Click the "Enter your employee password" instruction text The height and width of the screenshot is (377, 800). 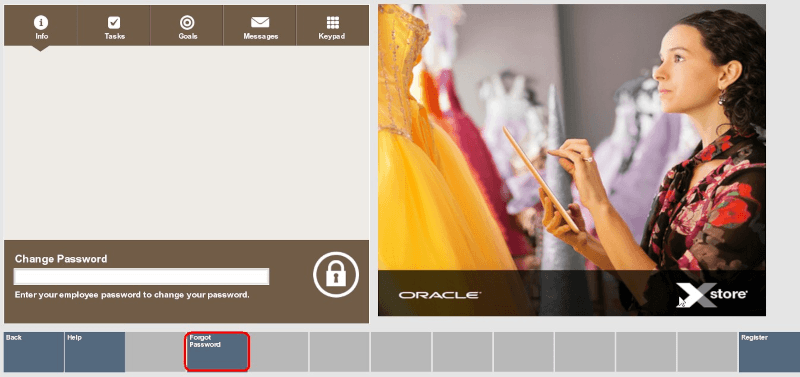(132, 295)
